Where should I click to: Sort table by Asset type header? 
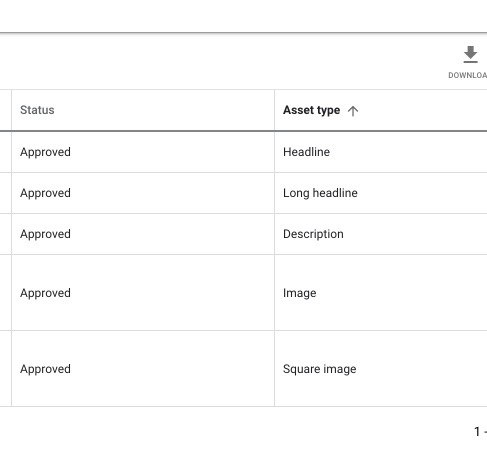pyautogui.click(x=311, y=110)
